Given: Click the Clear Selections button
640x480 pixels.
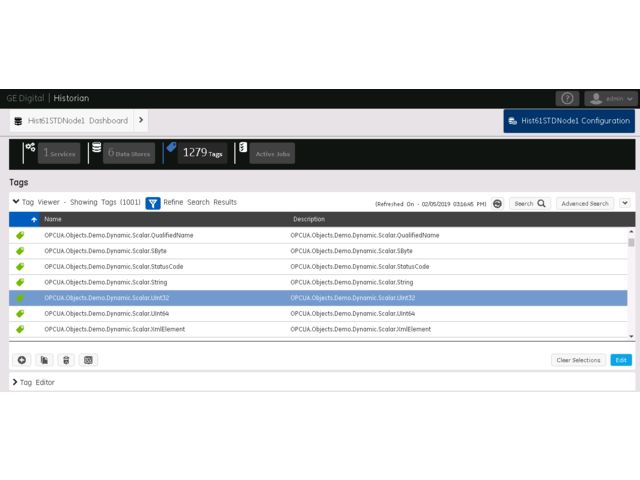Looking at the screenshot, I should [x=578, y=360].
